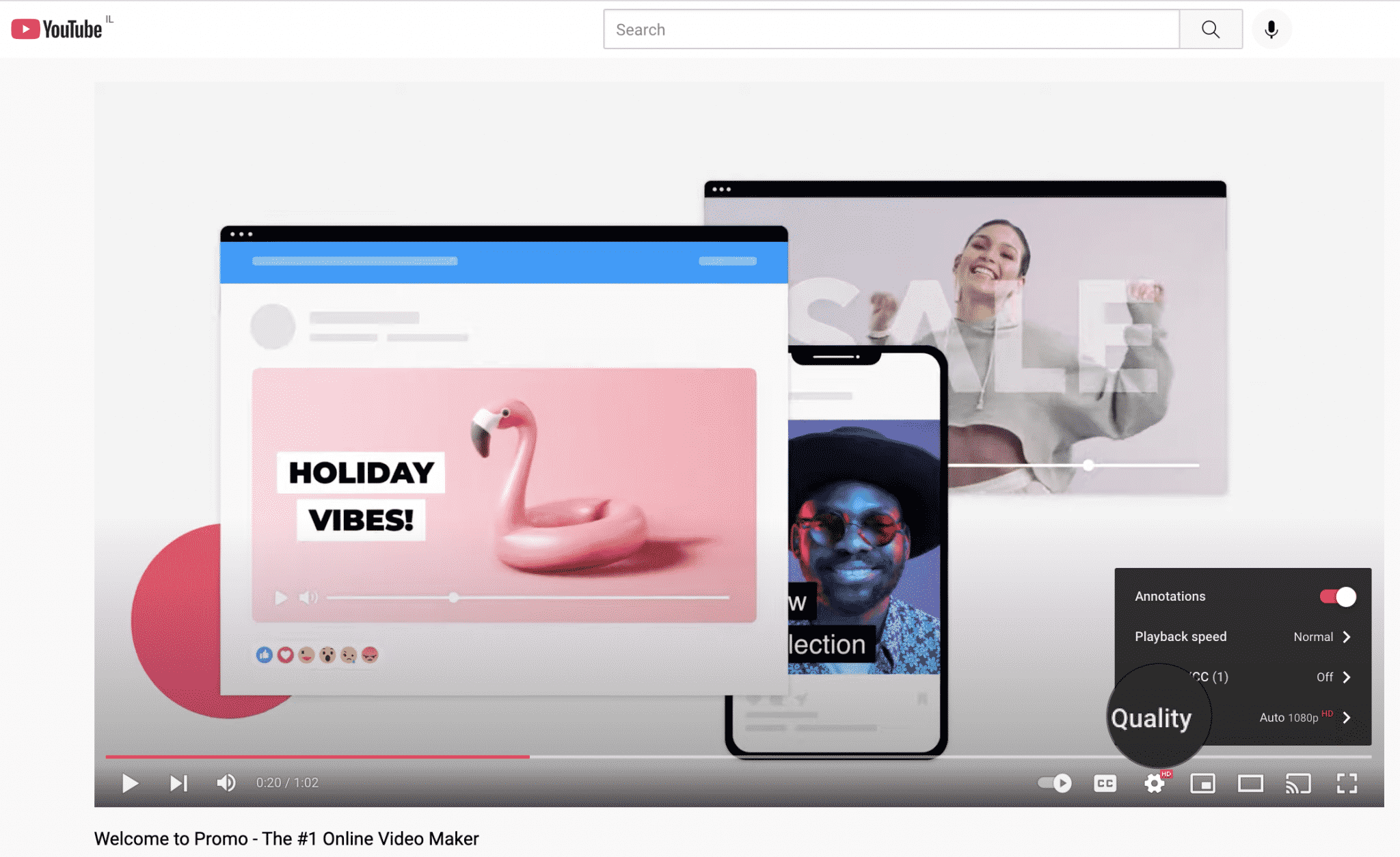Skip to the next video
Image resolution: width=1400 pixels, height=857 pixels.
(179, 783)
